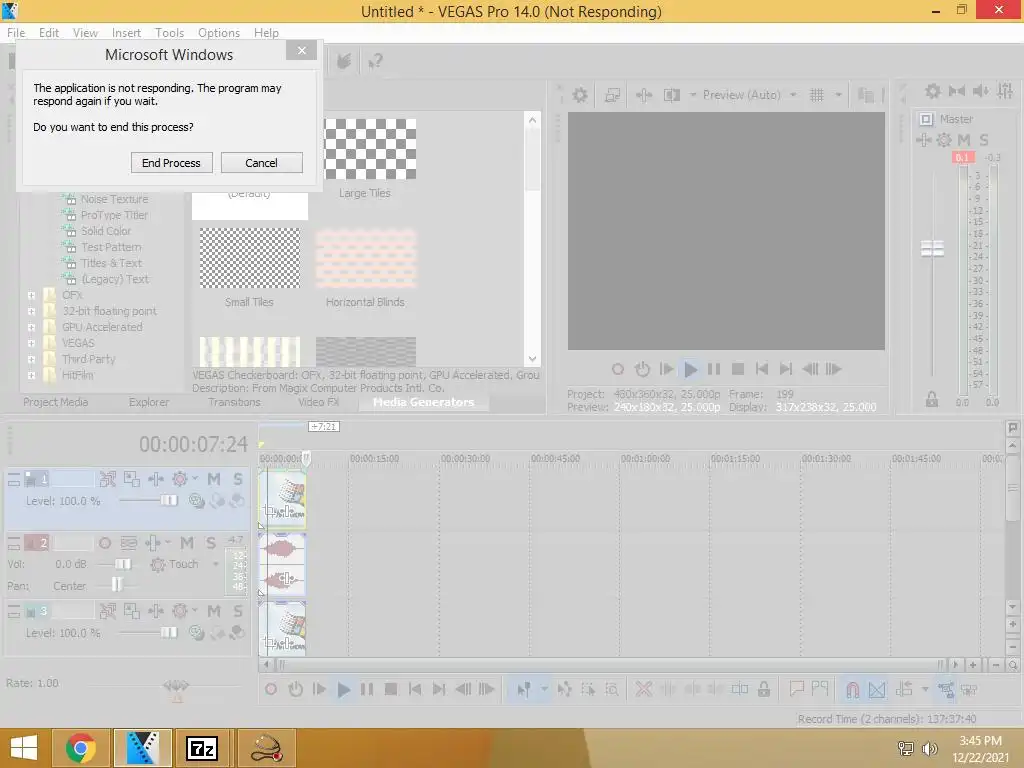1024x768 pixels.
Task: Invert track 2 phase icon
Action: pyautogui.click(x=129, y=543)
